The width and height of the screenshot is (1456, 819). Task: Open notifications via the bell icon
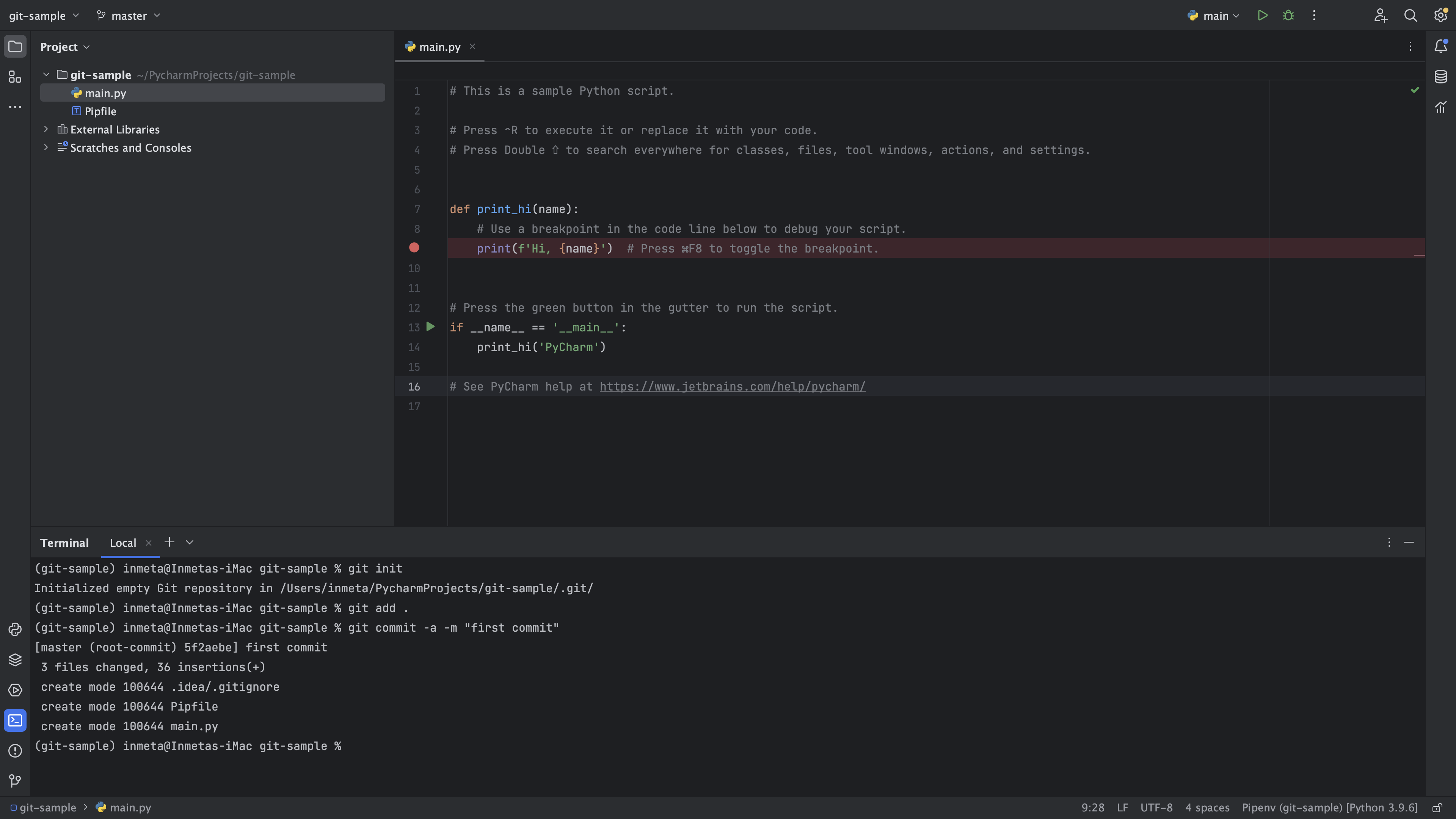[1441, 46]
